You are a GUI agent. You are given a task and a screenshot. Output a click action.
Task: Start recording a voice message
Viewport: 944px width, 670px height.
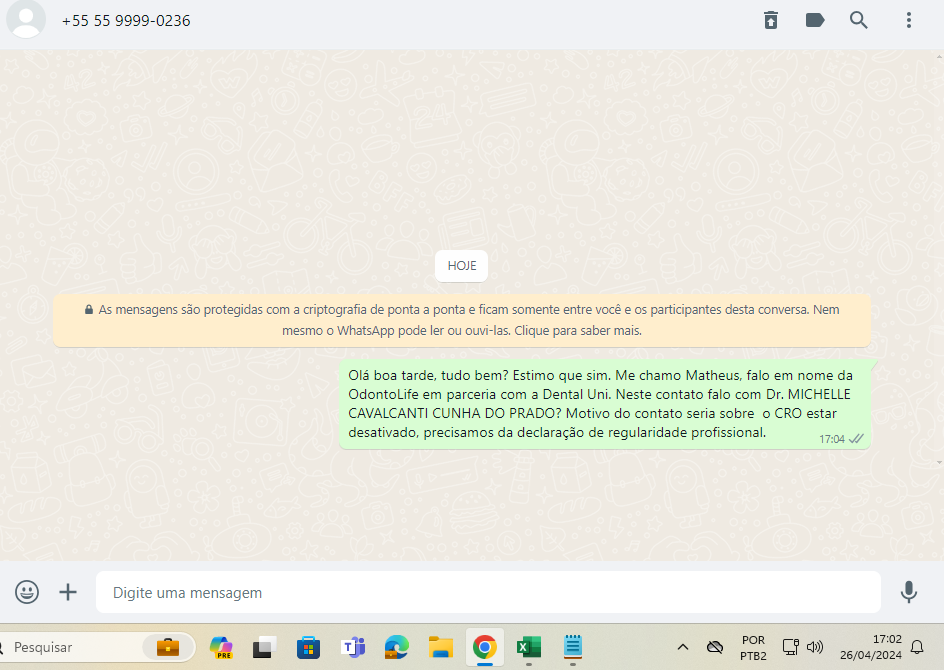tap(908, 592)
